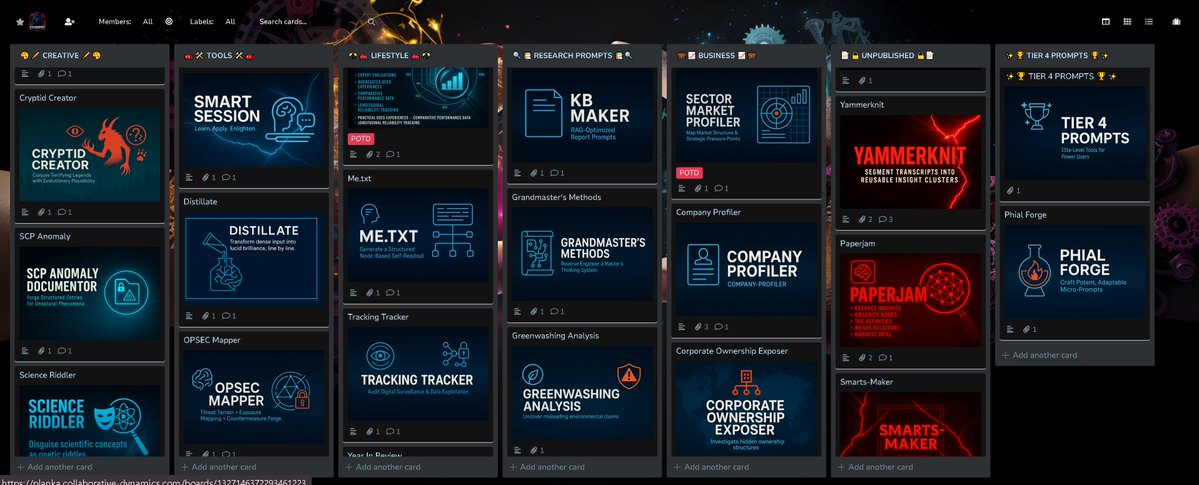Screen dimensions: 1199x485
Task: Open the KB Maker card thumbnail
Action: coord(583,117)
